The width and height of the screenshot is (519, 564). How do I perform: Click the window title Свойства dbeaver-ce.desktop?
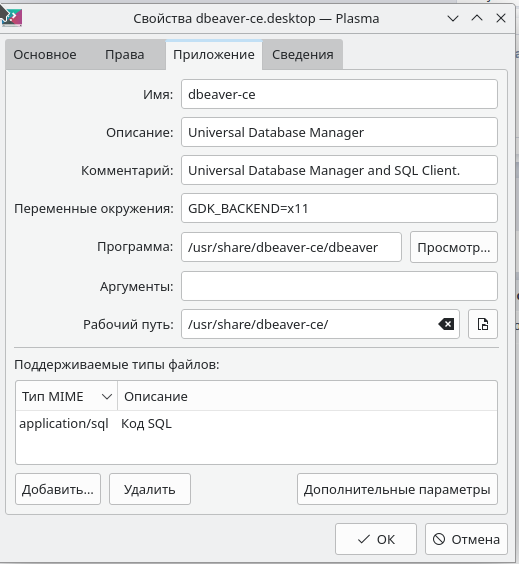coord(256,18)
